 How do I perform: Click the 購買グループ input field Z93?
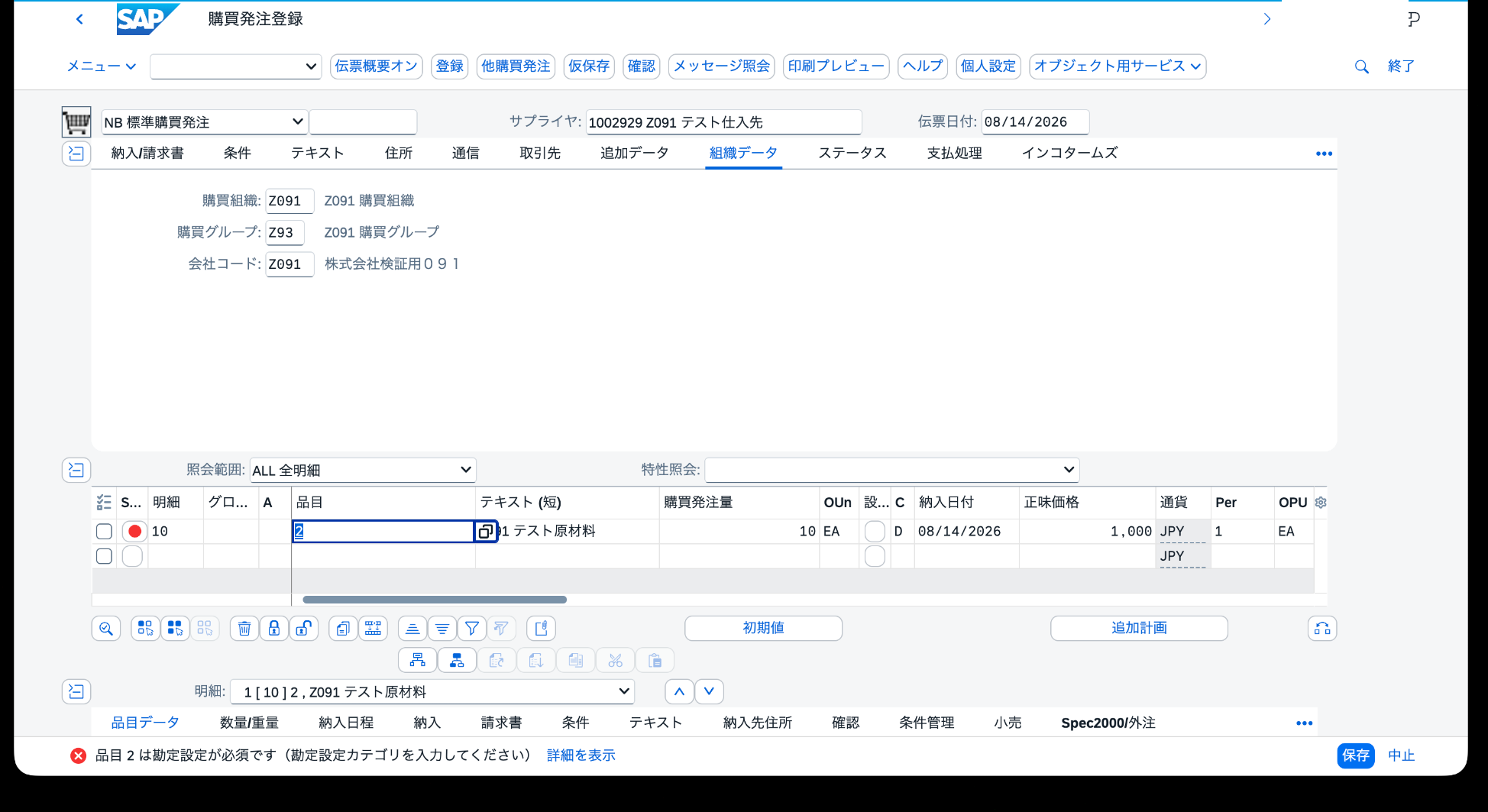pos(285,232)
